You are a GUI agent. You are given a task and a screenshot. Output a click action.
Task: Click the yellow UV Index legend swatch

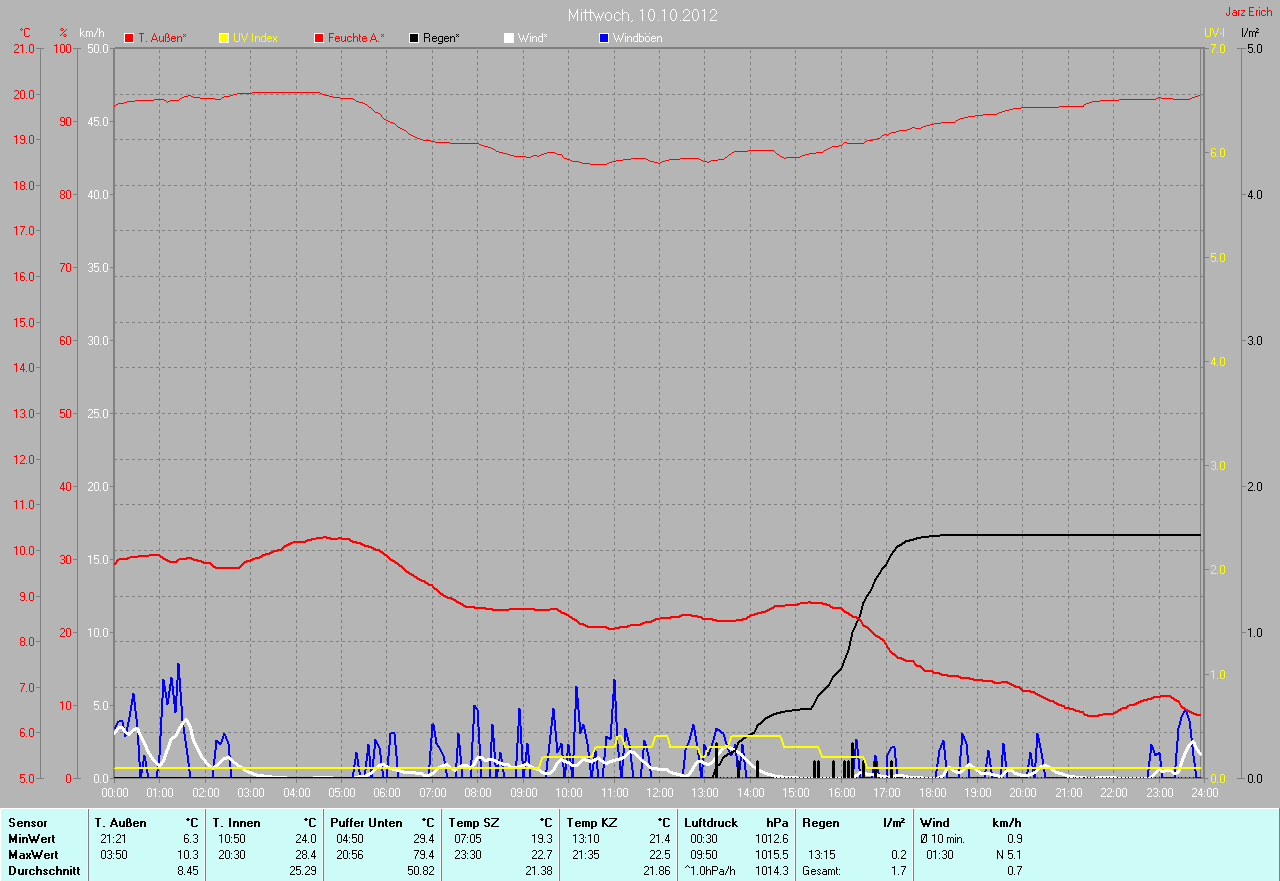point(224,38)
